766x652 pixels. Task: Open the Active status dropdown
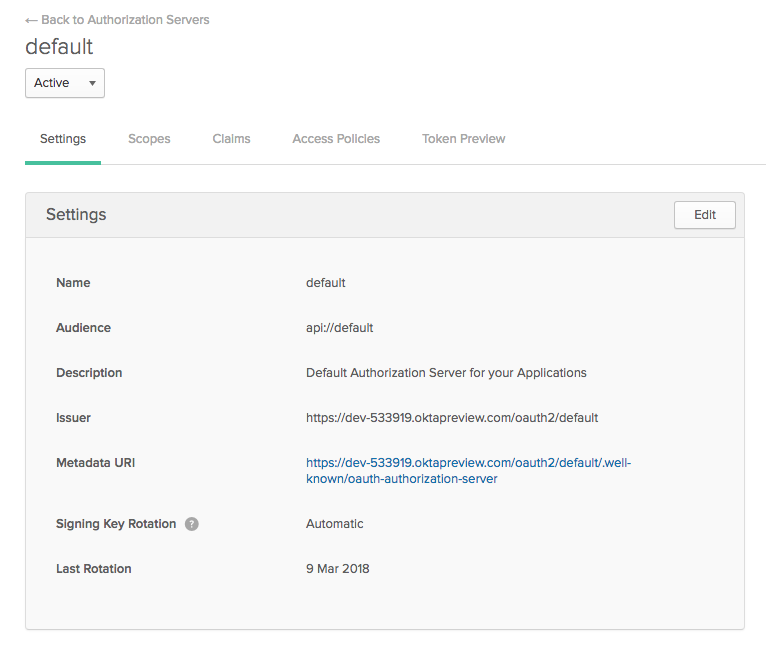coord(65,83)
